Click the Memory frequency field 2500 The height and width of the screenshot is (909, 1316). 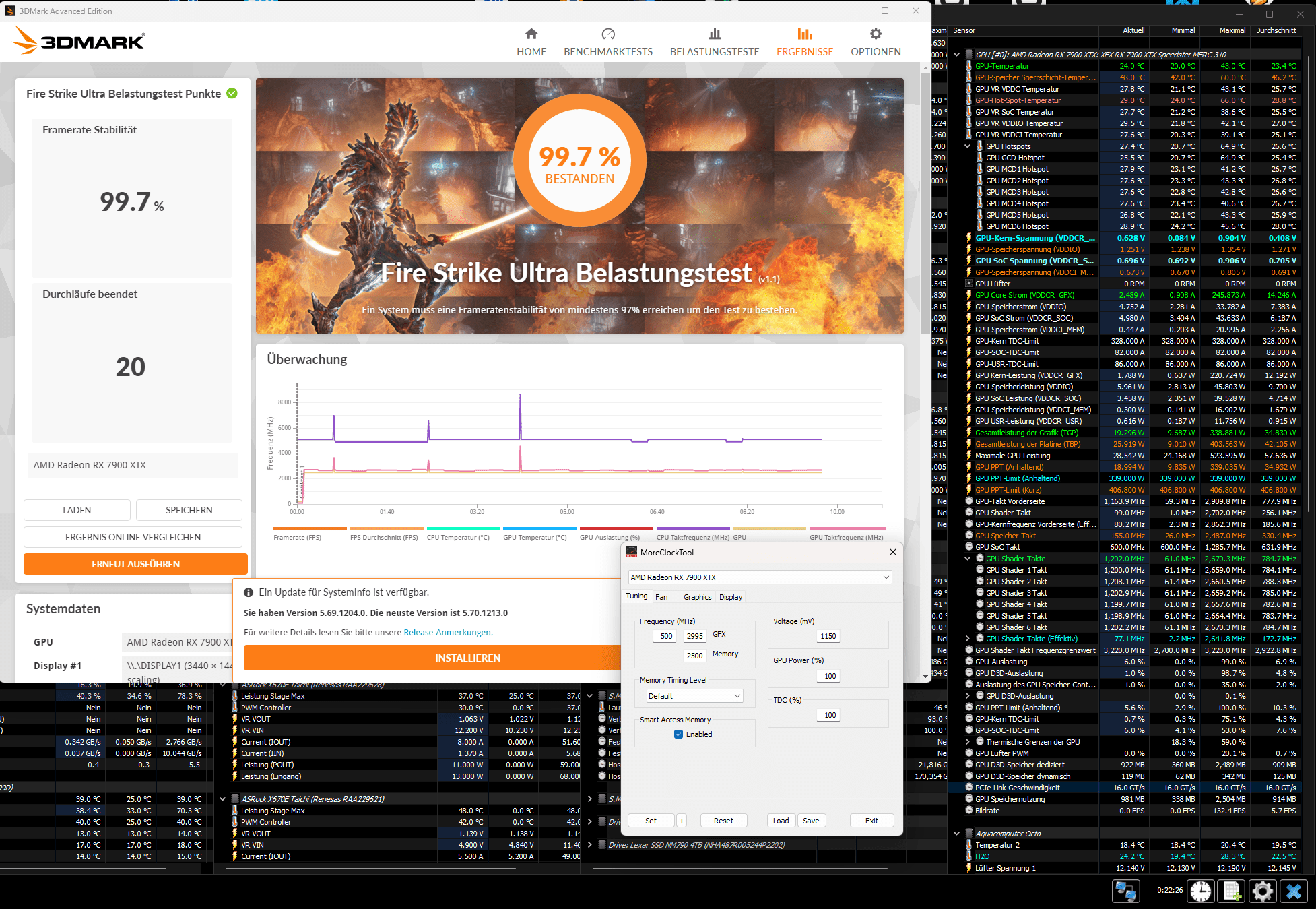tap(694, 656)
